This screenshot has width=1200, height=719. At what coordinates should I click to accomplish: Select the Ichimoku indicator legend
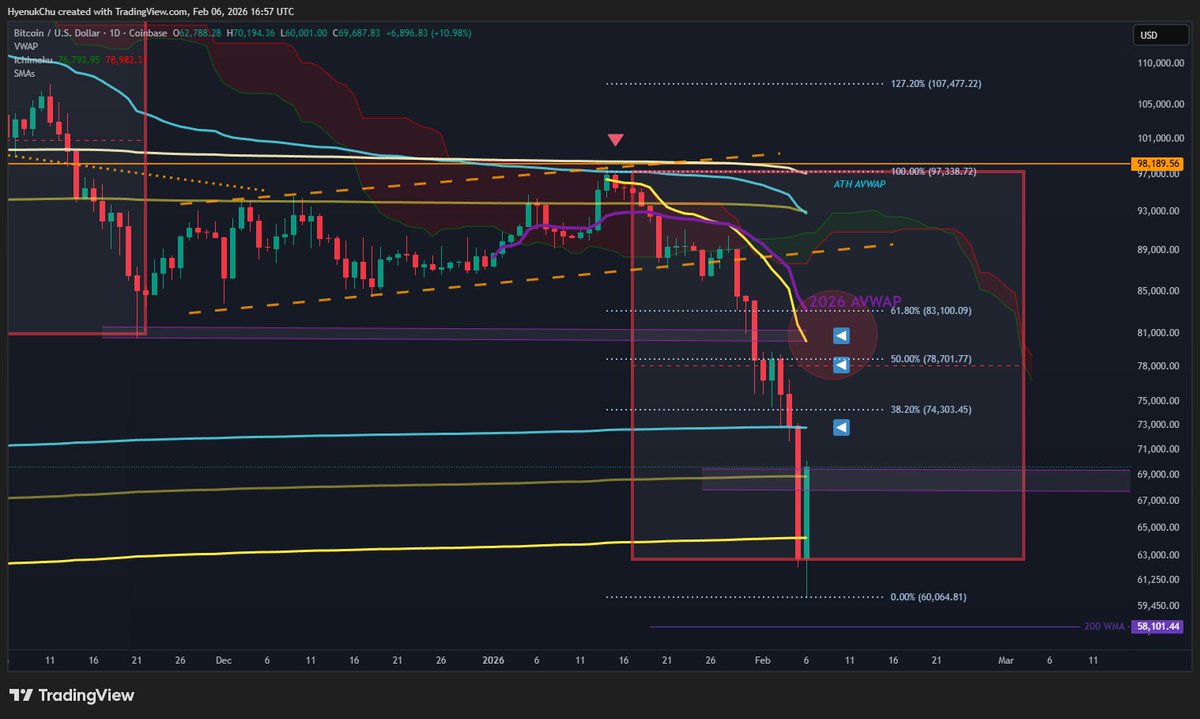tap(31, 58)
